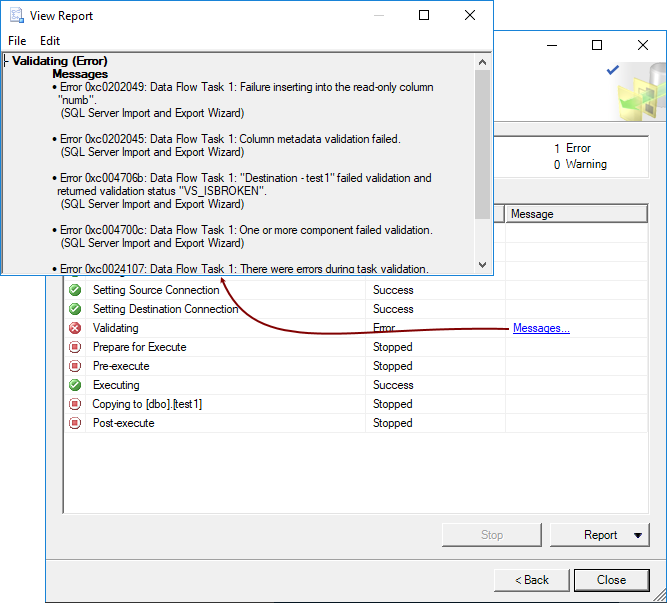Click the Error 0xc0202045 message line
Image resolution: width=667 pixels, height=603 pixels.
(x=226, y=139)
